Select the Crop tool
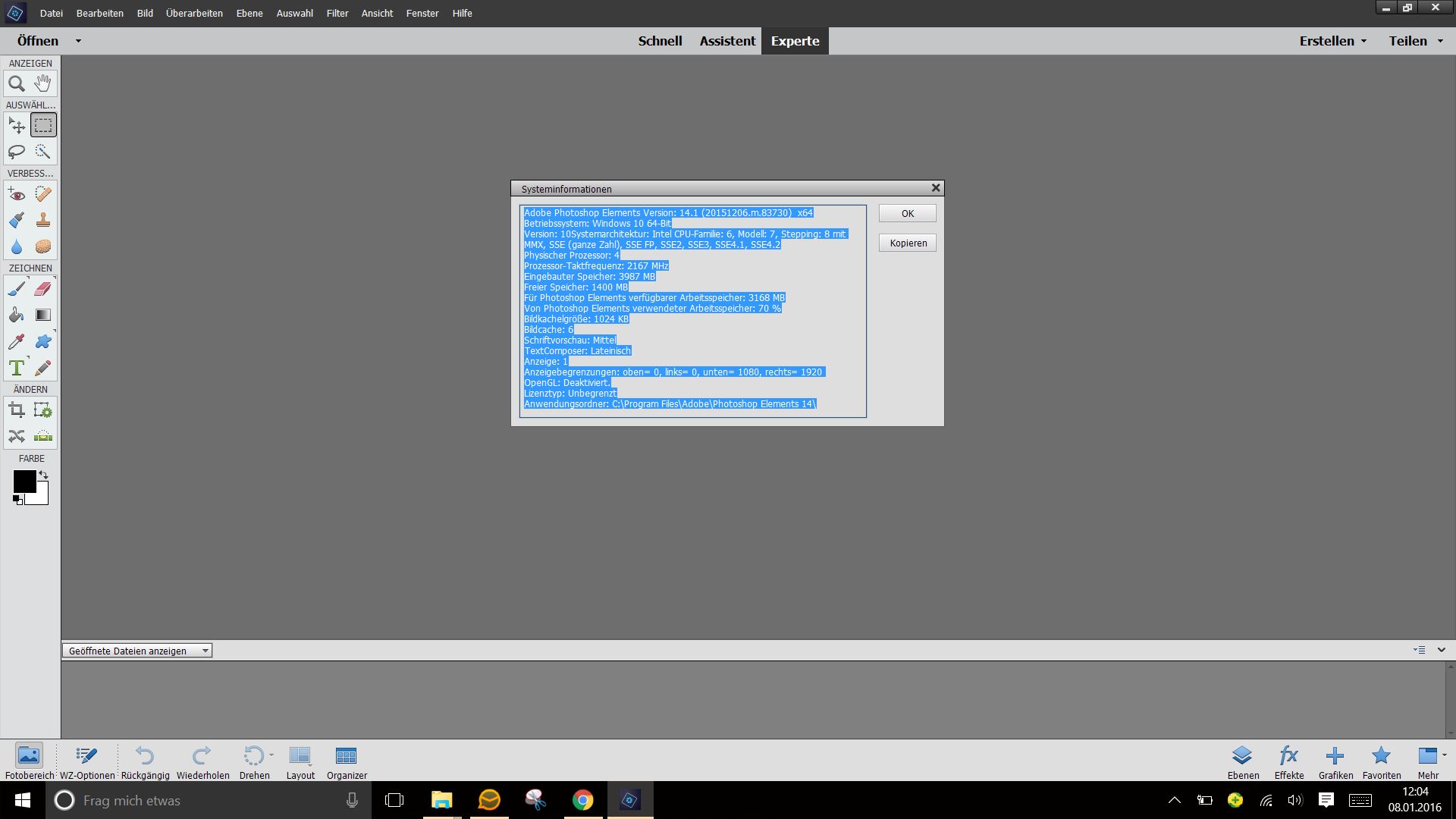 point(17,411)
